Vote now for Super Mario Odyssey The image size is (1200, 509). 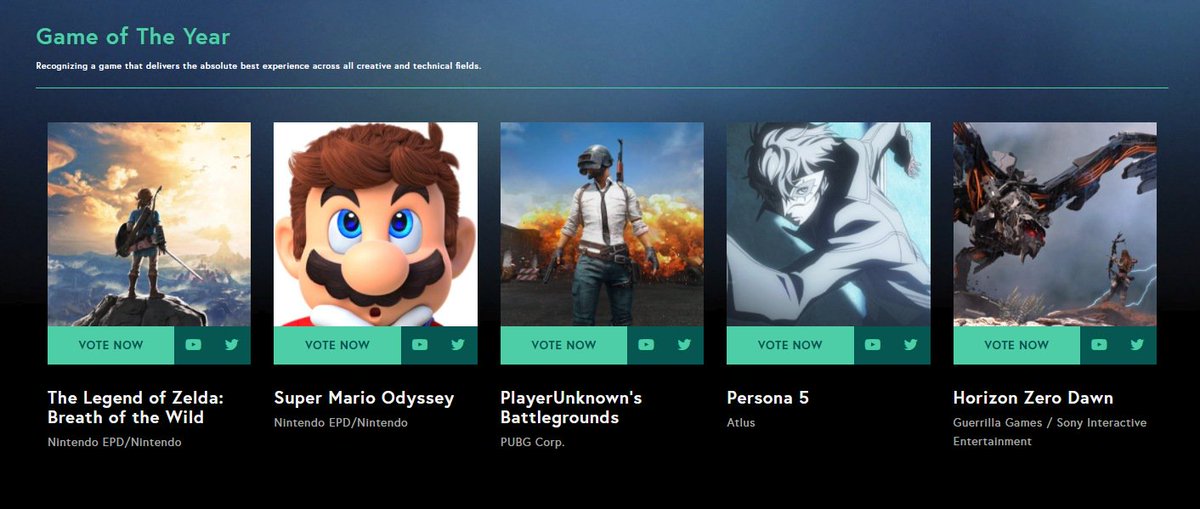click(338, 345)
